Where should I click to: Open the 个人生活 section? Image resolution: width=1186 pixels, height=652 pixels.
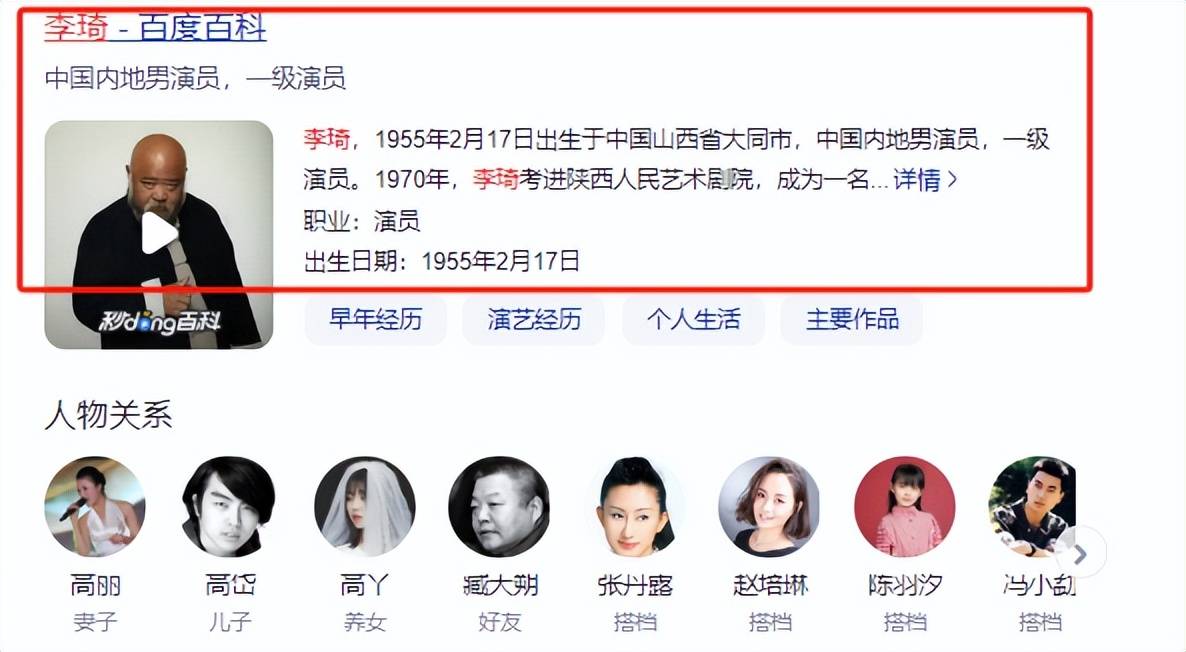click(x=693, y=320)
